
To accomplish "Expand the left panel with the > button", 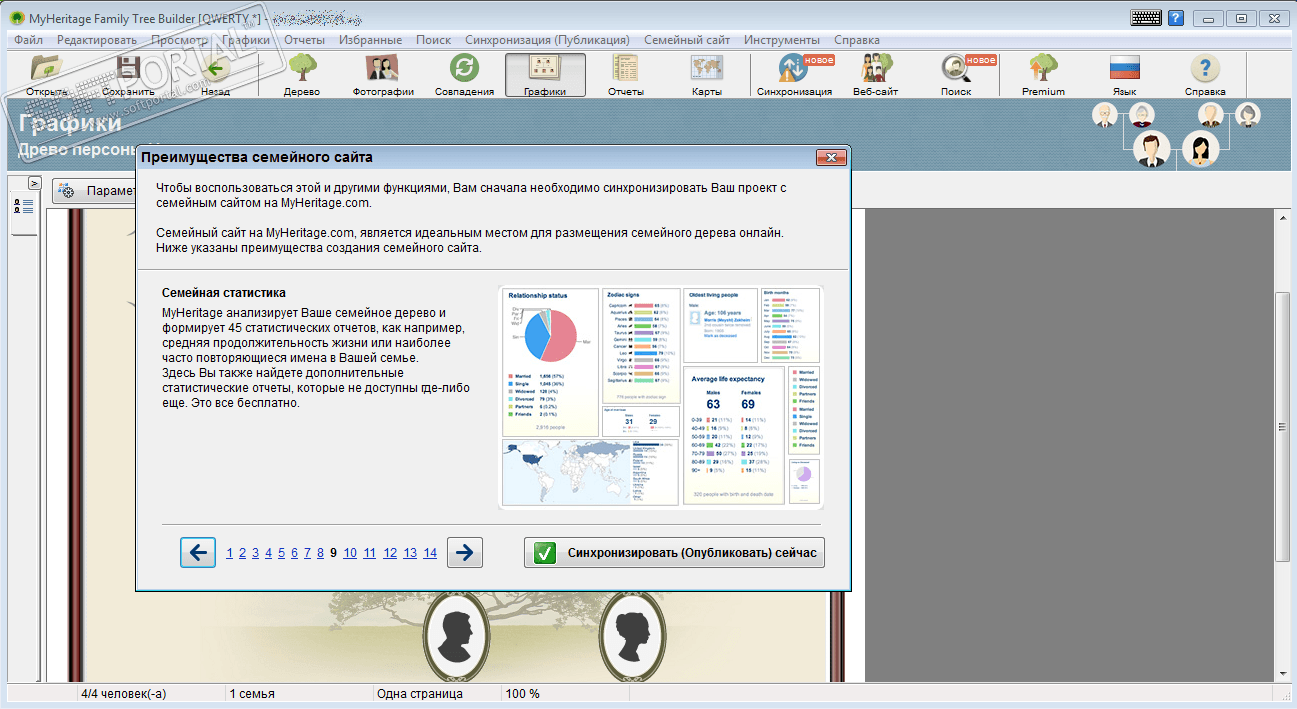I will click(x=34, y=184).
